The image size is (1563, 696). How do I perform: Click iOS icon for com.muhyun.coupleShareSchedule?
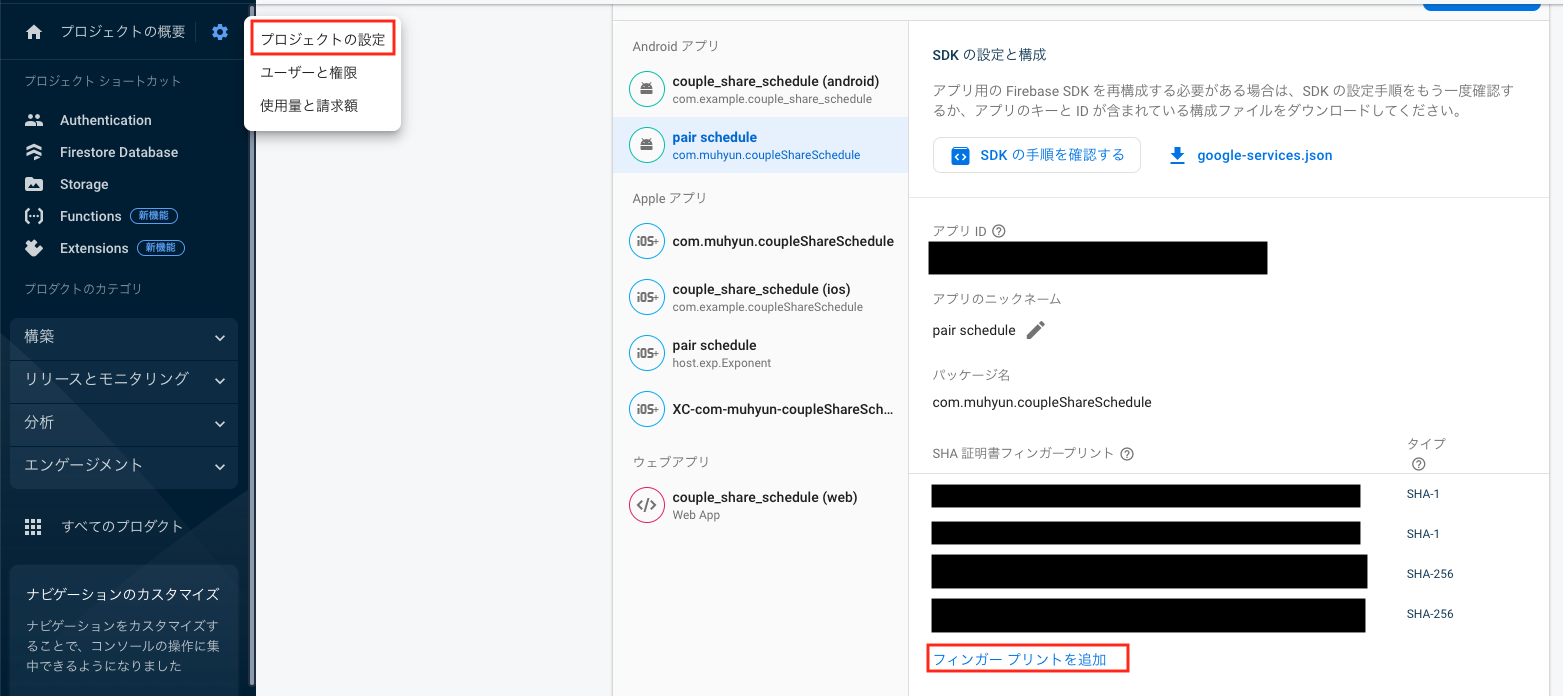coord(647,241)
